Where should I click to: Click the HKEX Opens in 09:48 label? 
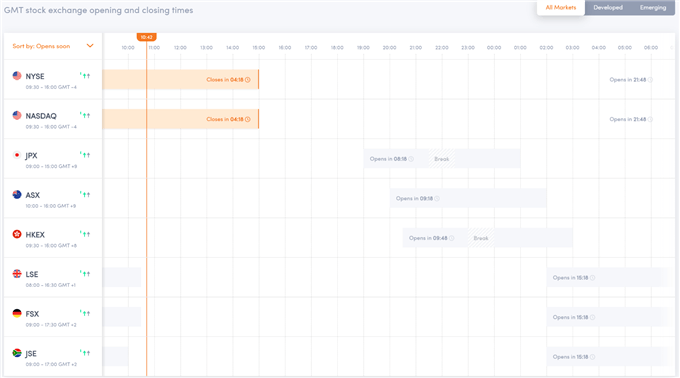(428, 238)
